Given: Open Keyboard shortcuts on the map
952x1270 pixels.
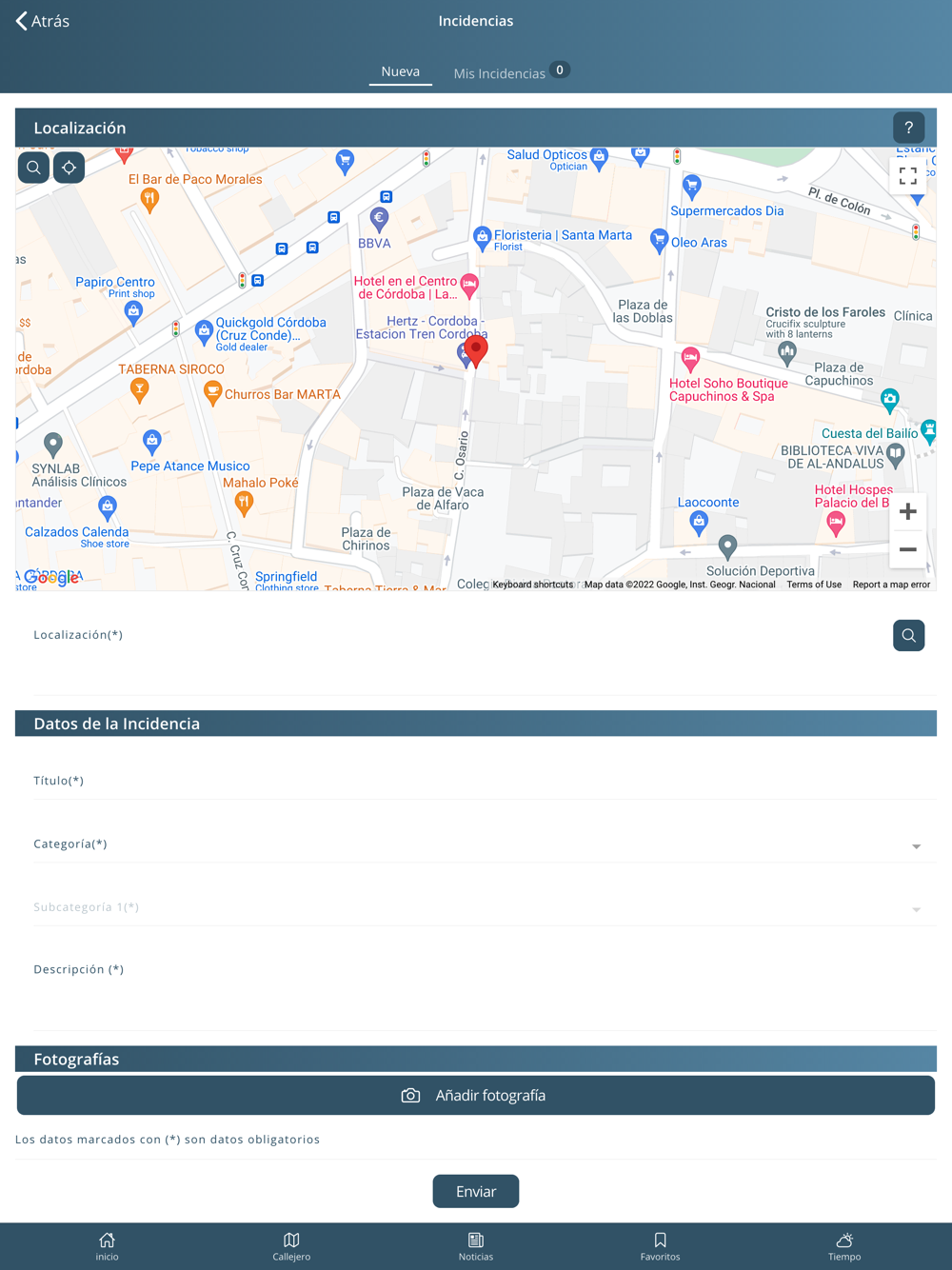Looking at the screenshot, I should coord(533,585).
